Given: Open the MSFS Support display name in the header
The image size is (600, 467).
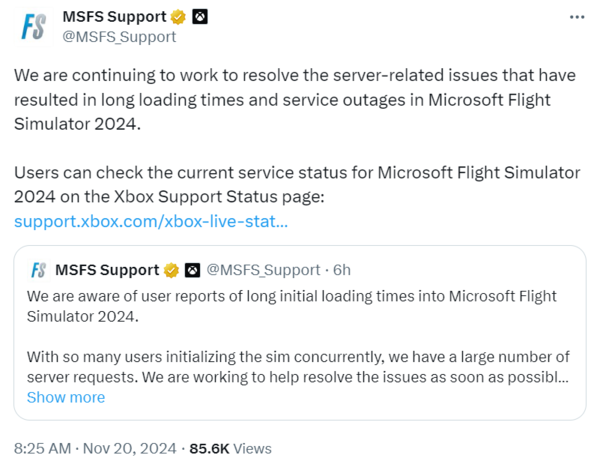Looking at the screenshot, I should coord(114,17).
